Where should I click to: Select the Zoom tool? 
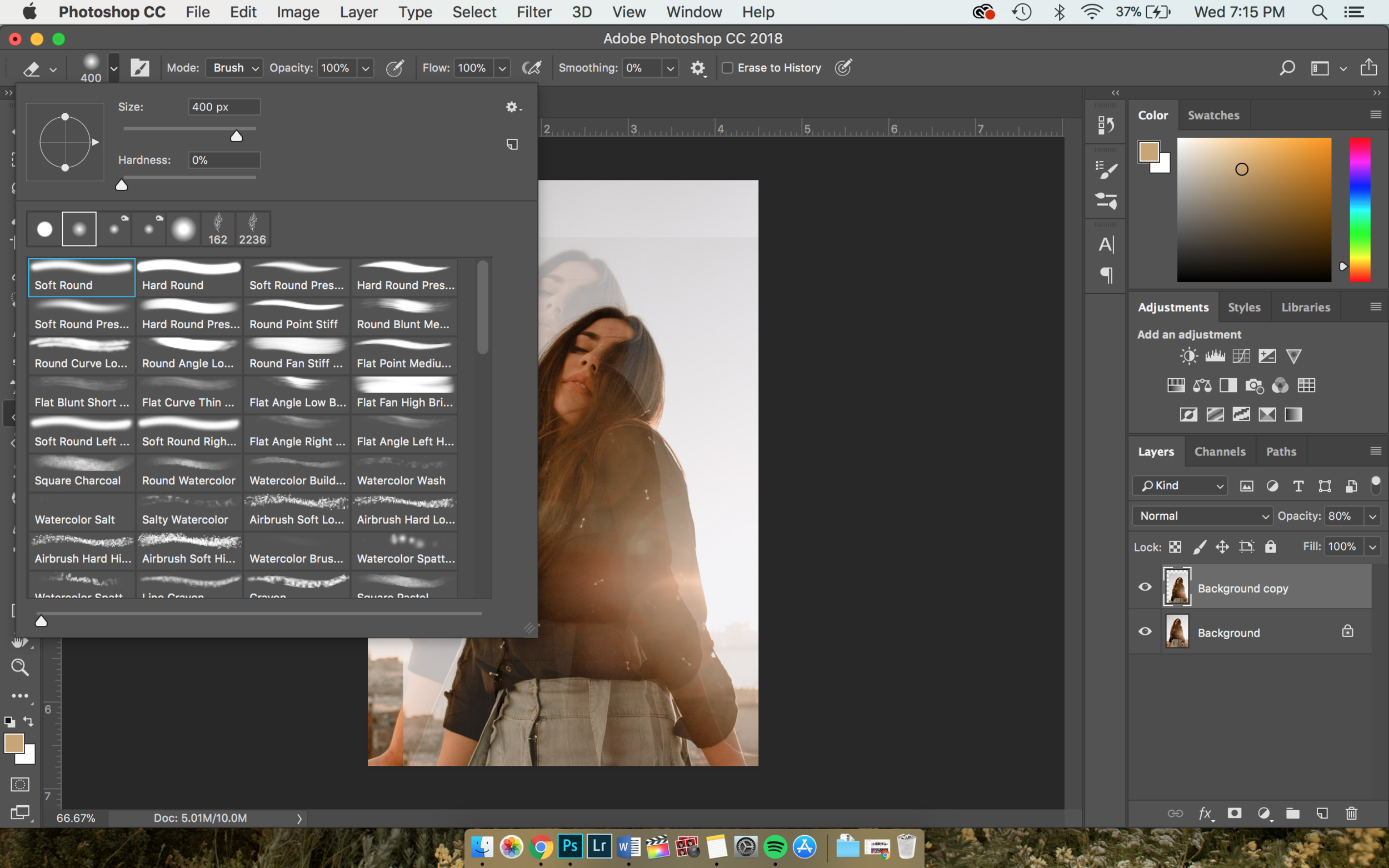20,667
